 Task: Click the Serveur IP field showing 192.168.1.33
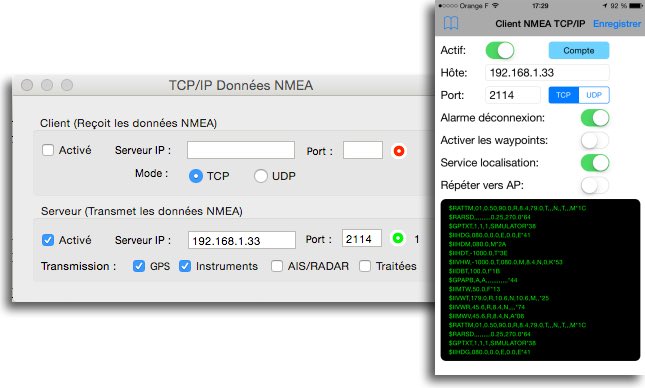242,240
